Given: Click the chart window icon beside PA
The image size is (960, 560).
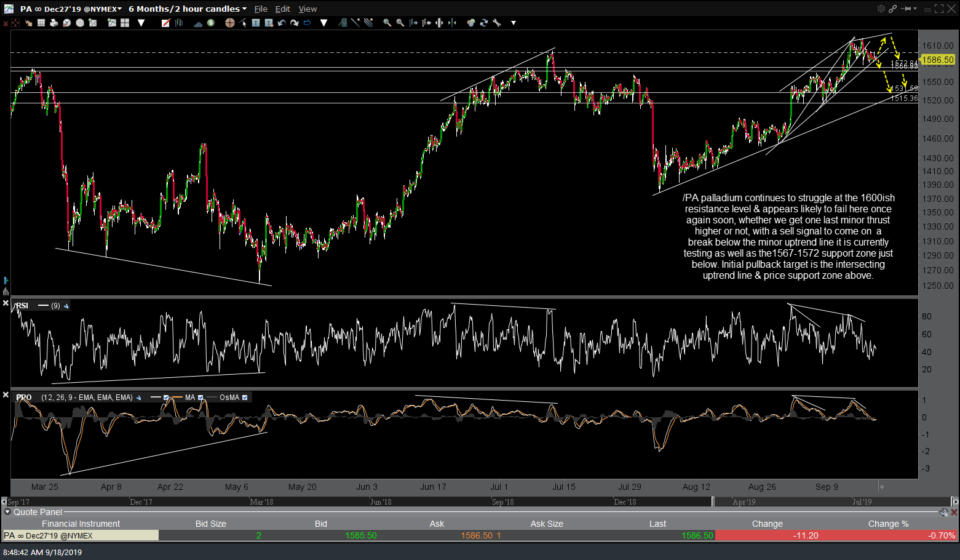Looking at the screenshot, I should click(8, 8).
